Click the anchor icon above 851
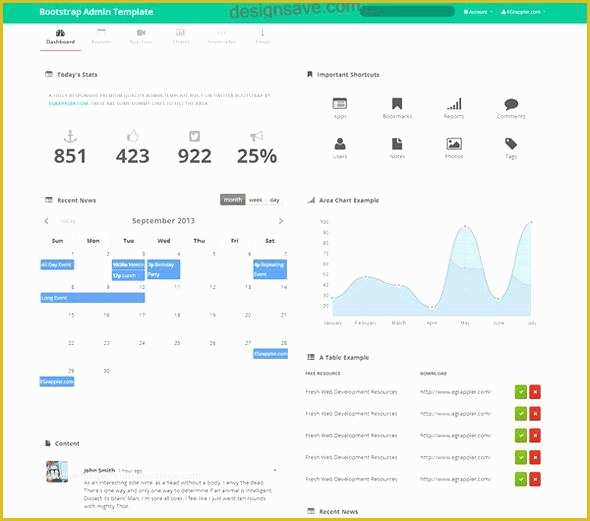590x521 pixels. click(x=70, y=136)
